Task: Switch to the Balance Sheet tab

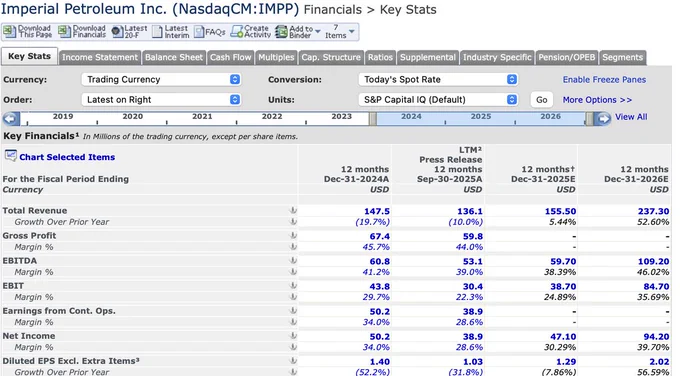Action: [174, 57]
